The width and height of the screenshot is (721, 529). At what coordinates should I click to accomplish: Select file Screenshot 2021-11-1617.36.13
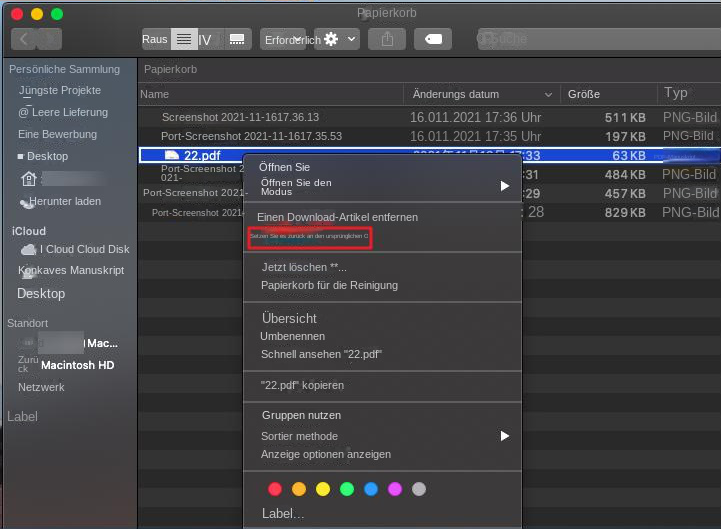click(x=240, y=117)
